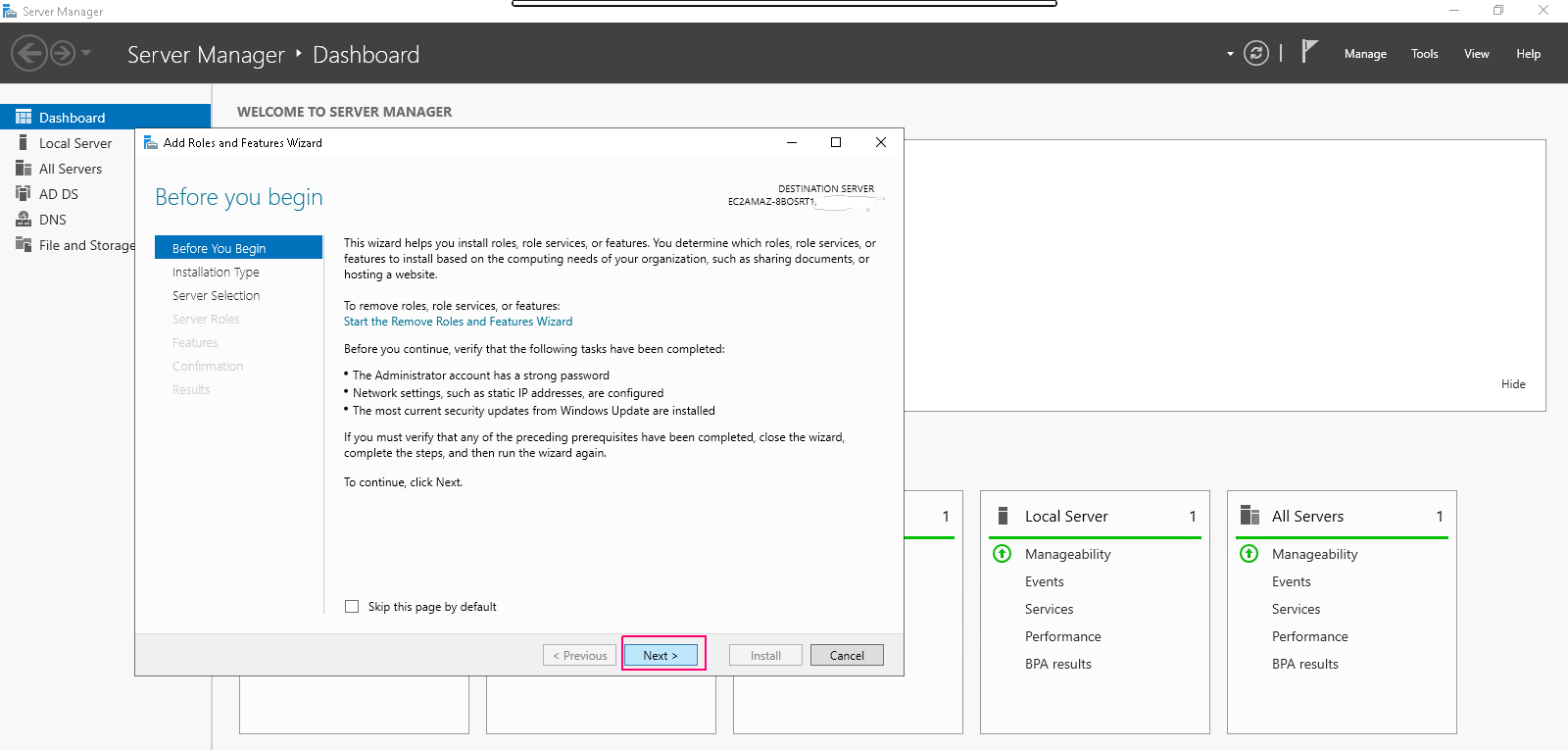Screen dimensions: 1568x750
Task: Click Server Manager app icon in title bar
Action: 10,11
